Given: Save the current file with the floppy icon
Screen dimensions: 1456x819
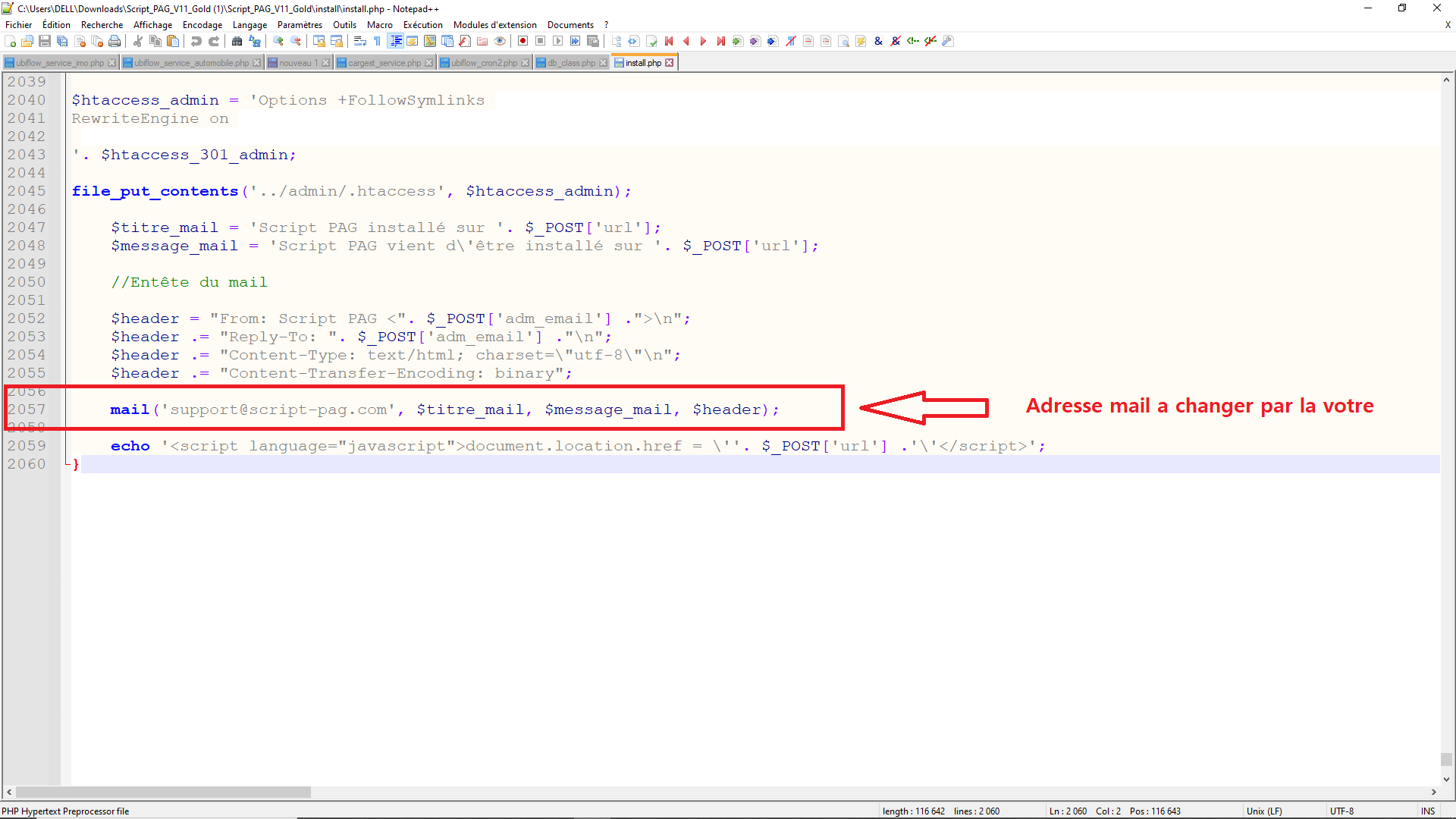Looking at the screenshot, I should (45, 41).
